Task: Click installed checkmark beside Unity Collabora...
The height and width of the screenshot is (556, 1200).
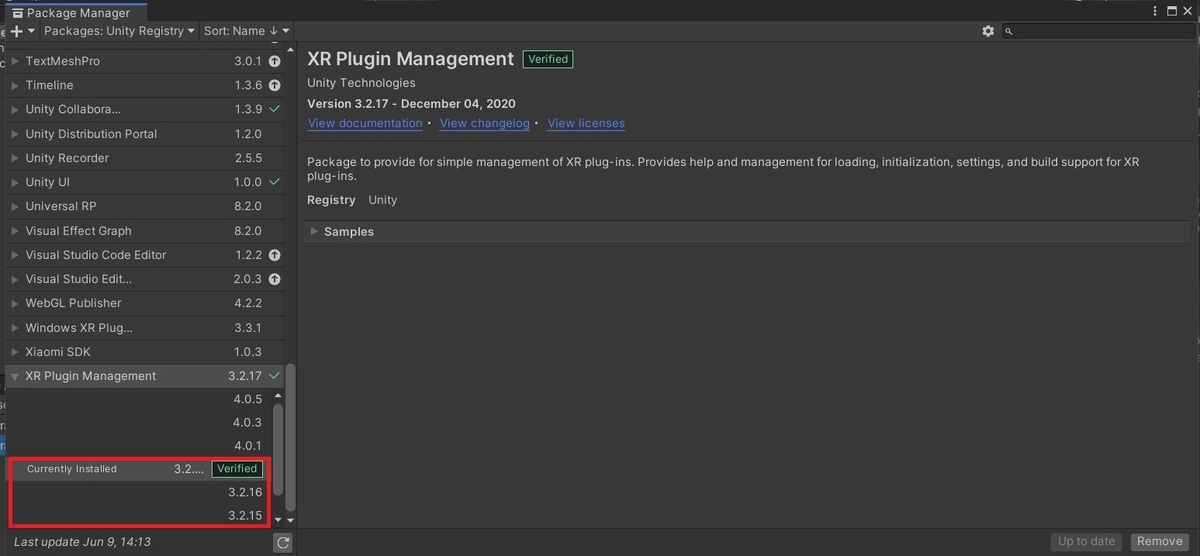Action: click(x=274, y=109)
